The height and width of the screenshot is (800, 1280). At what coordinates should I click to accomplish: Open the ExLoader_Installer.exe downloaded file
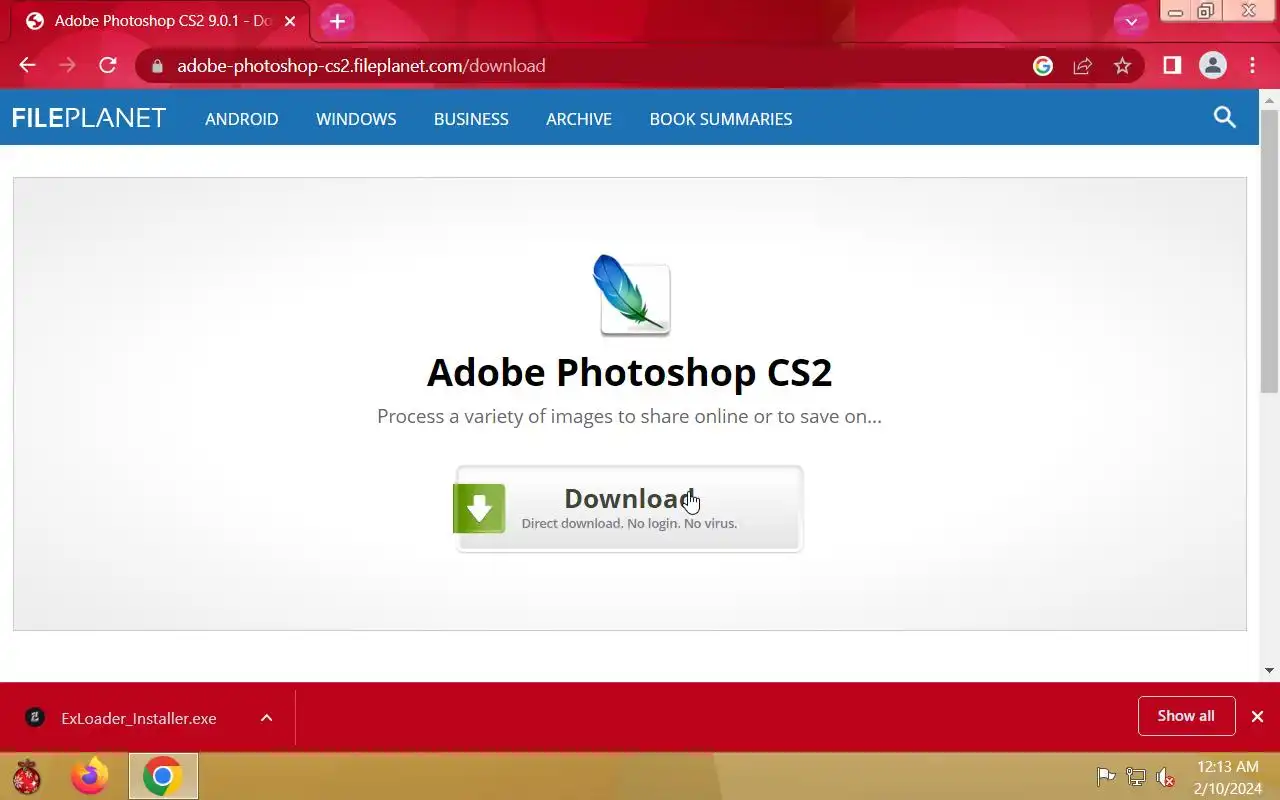pos(138,718)
